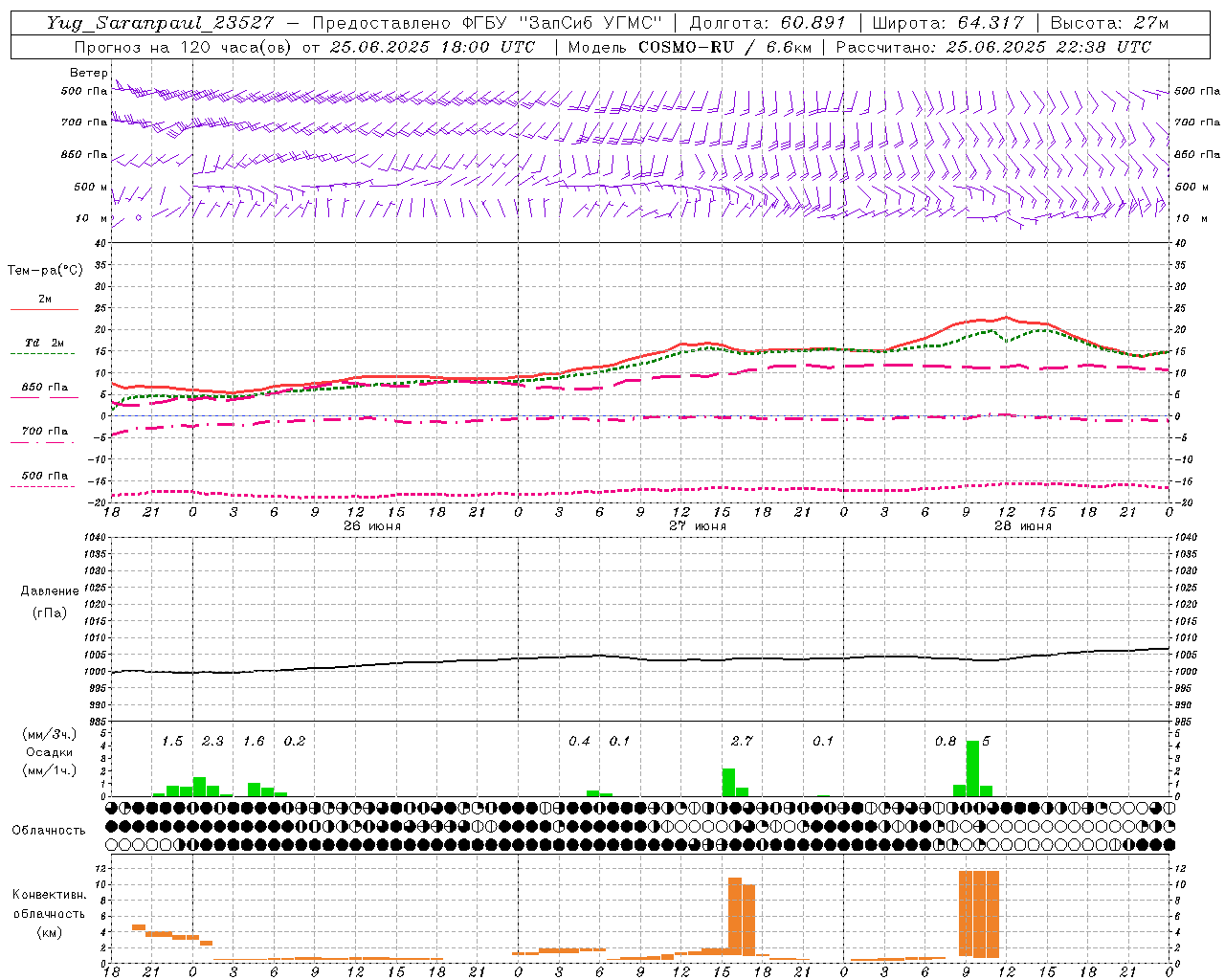1225x980 pixels.
Task: Click the forecast start time "25.06.2025 18:00 UTC"
Action: (x=433, y=47)
